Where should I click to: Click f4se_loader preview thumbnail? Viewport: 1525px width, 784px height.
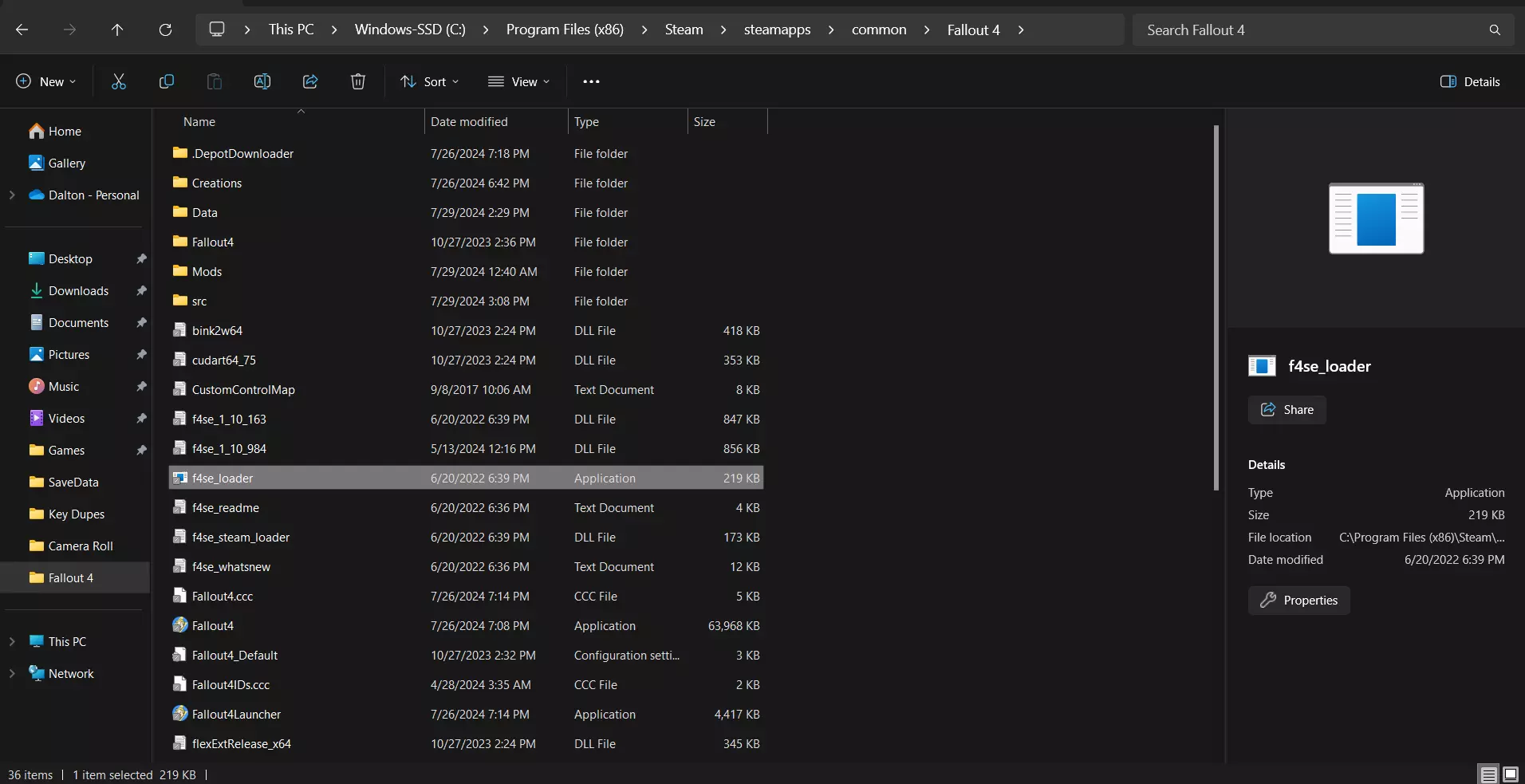click(1376, 218)
